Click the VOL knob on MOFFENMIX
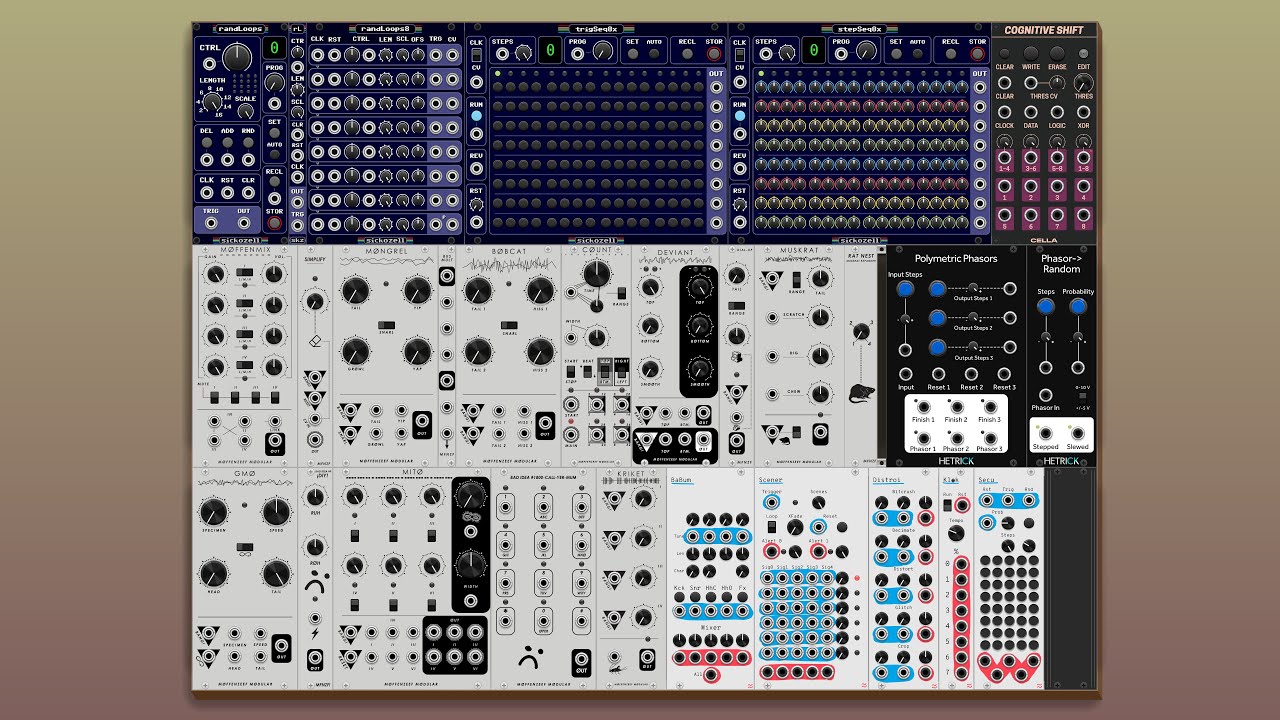 [x=274, y=276]
